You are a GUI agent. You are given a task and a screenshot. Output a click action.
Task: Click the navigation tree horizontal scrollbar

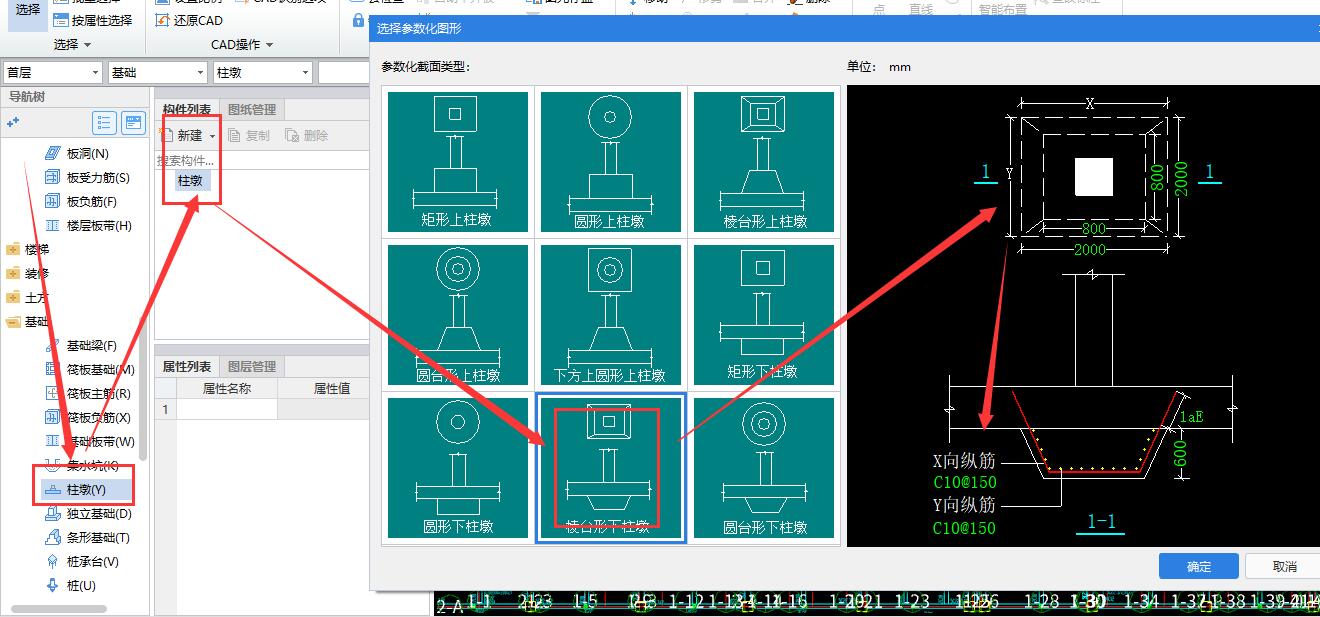[57, 608]
